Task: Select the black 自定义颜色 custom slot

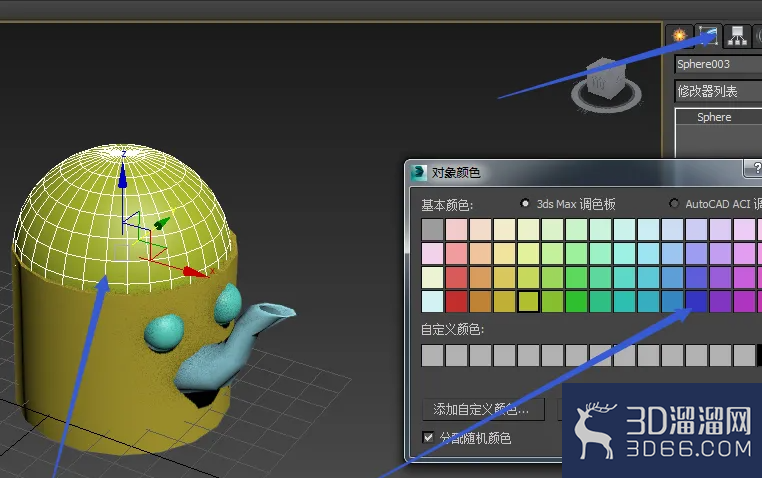Action: point(760,356)
